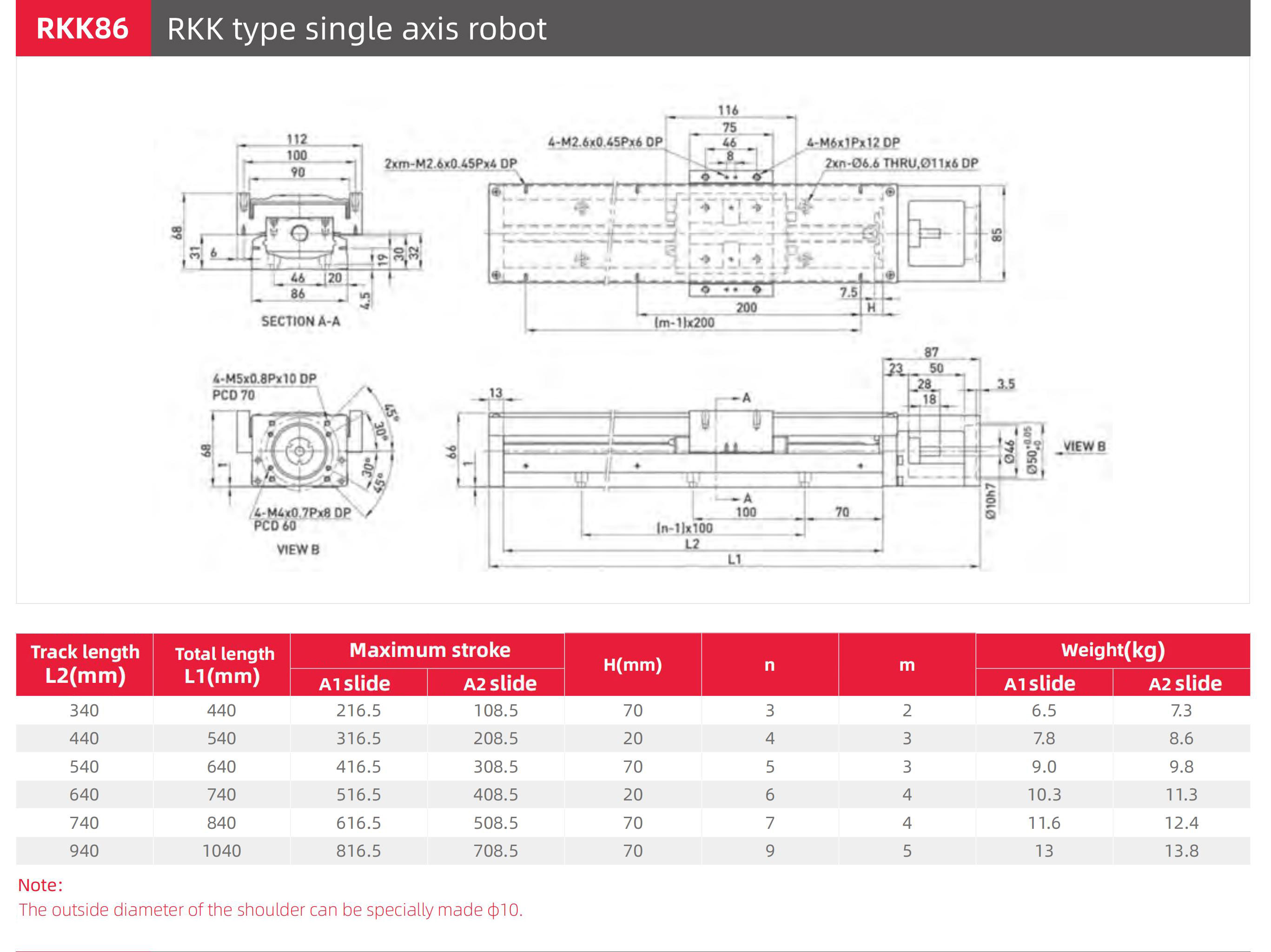Click the 'Track length L2(mm)' column header

[x=85, y=664]
